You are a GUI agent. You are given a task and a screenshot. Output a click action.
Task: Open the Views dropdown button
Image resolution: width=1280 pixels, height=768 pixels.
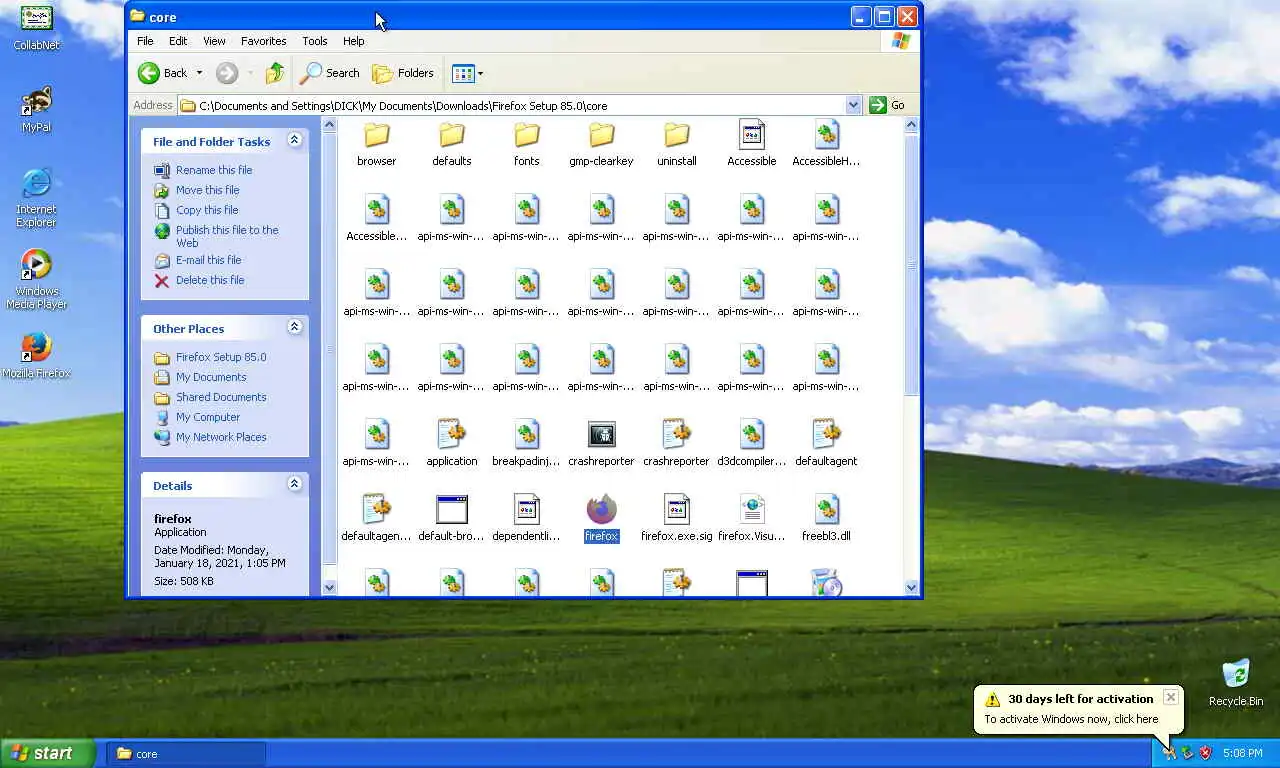coord(467,73)
